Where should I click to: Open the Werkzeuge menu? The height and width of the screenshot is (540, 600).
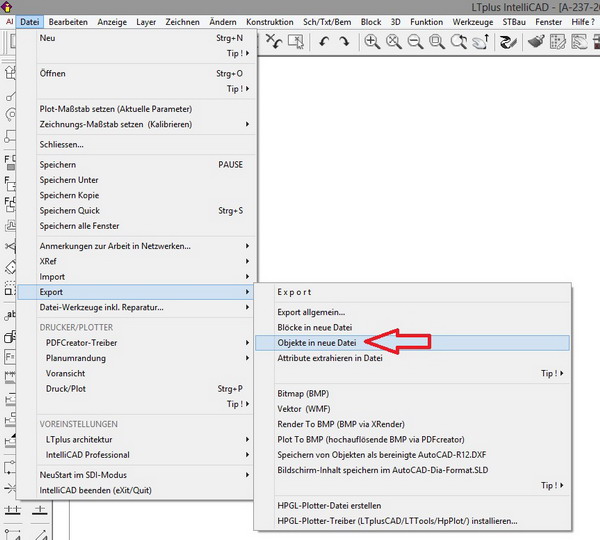pyautogui.click(x=473, y=22)
